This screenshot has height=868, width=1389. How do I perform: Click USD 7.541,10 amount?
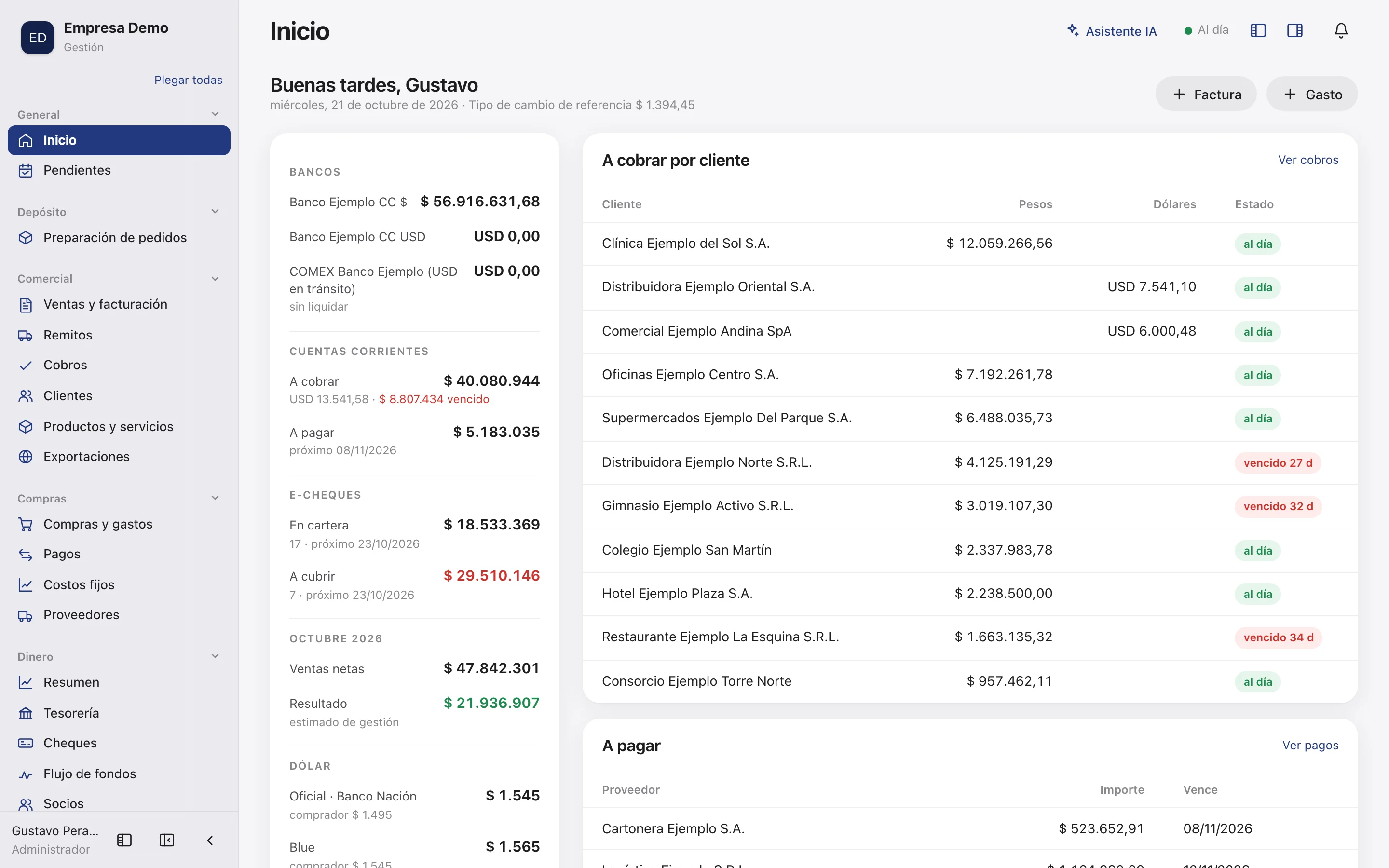pyautogui.click(x=1151, y=287)
